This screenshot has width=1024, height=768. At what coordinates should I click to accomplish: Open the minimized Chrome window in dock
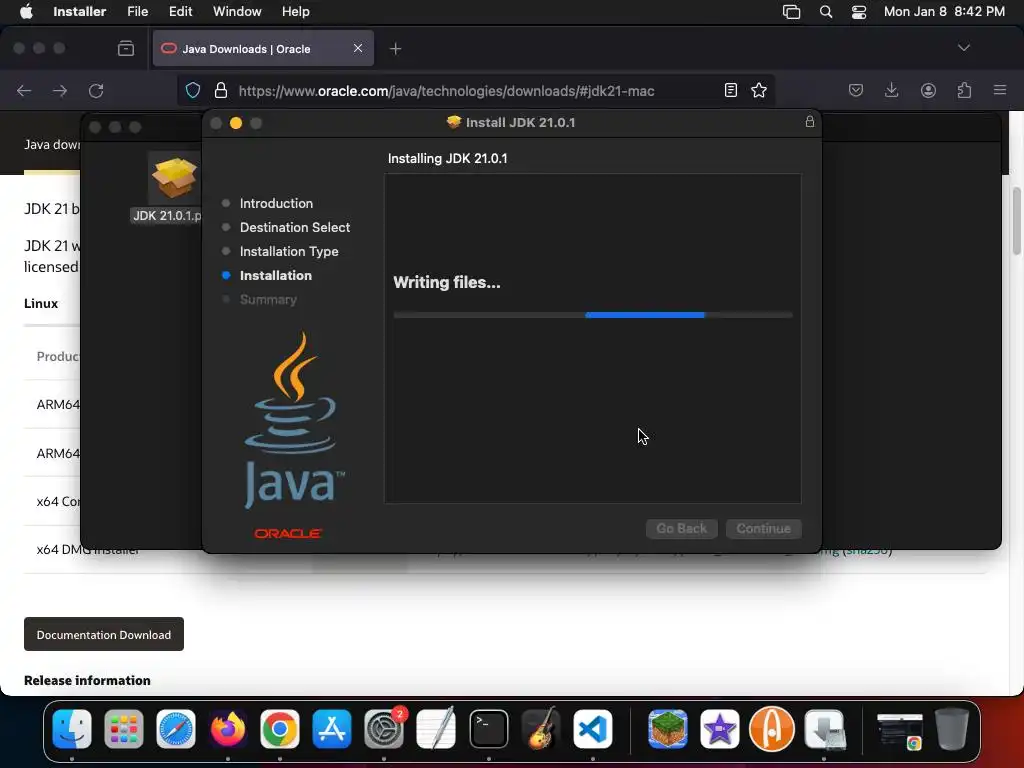click(x=900, y=730)
